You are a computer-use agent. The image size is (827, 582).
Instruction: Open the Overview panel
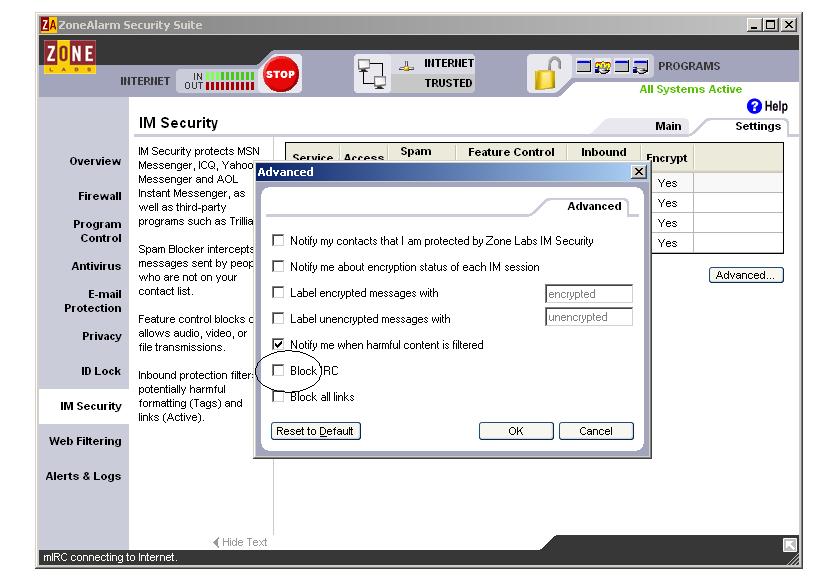coord(95,161)
